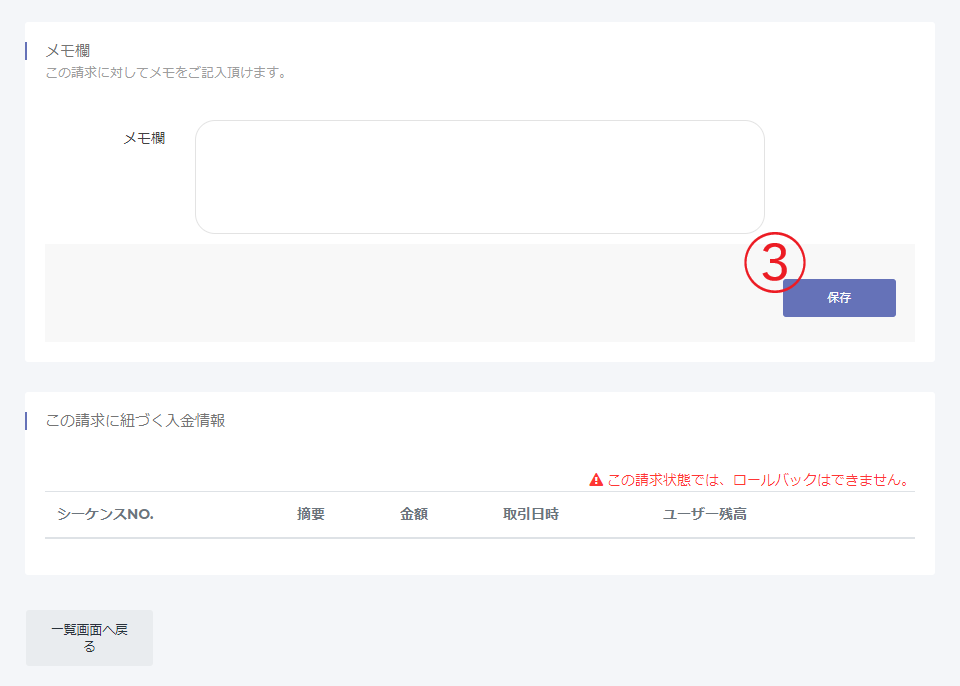Viewport: 960px width, 686px height.
Task: Click the メモ欄 field label
Action: (144, 138)
